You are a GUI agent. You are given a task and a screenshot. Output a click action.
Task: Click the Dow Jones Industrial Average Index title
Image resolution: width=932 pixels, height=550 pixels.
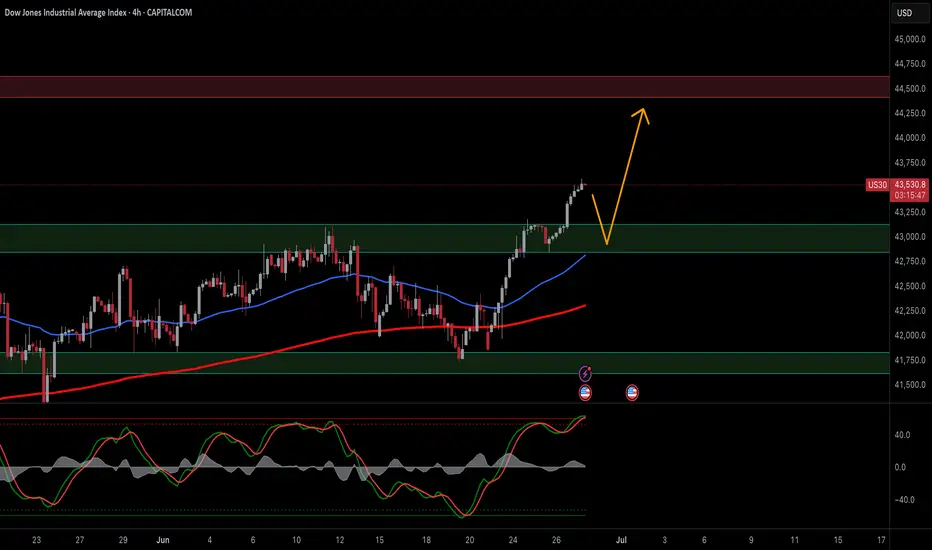point(65,12)
